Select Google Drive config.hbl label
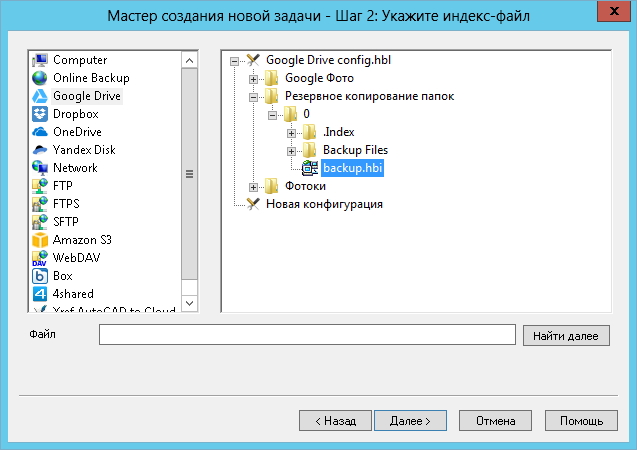 (x=328, y=60)
